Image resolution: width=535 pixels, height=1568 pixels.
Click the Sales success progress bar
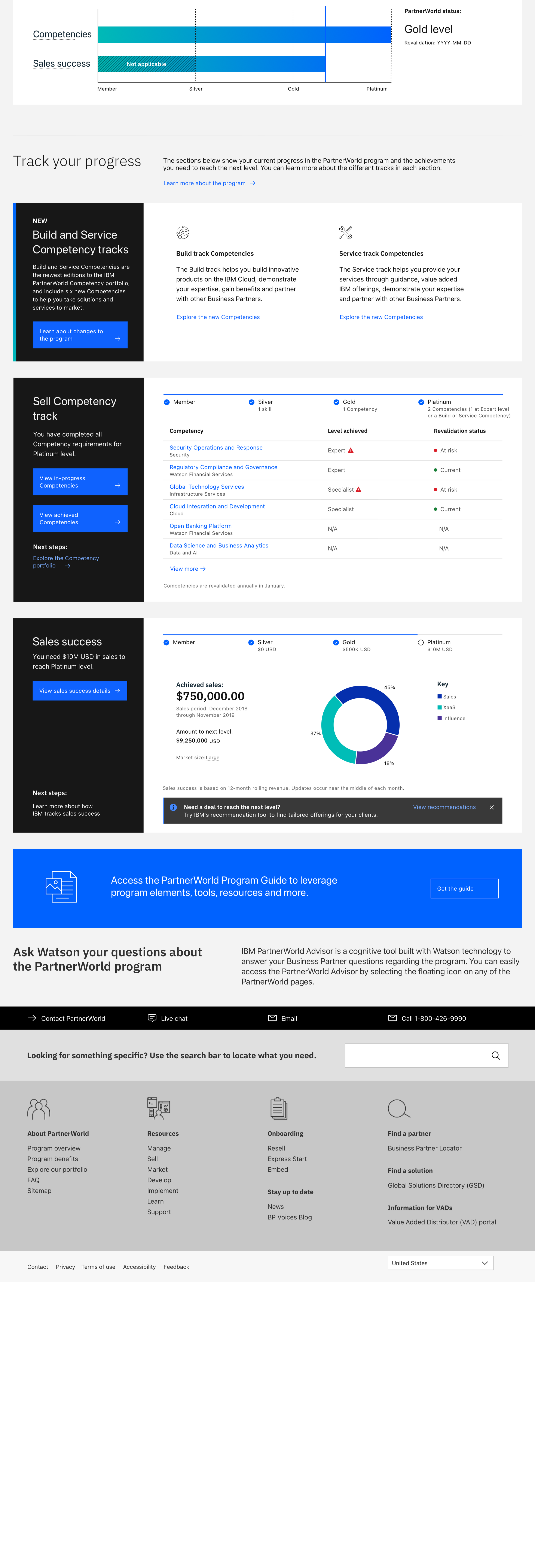pos(212,64)
